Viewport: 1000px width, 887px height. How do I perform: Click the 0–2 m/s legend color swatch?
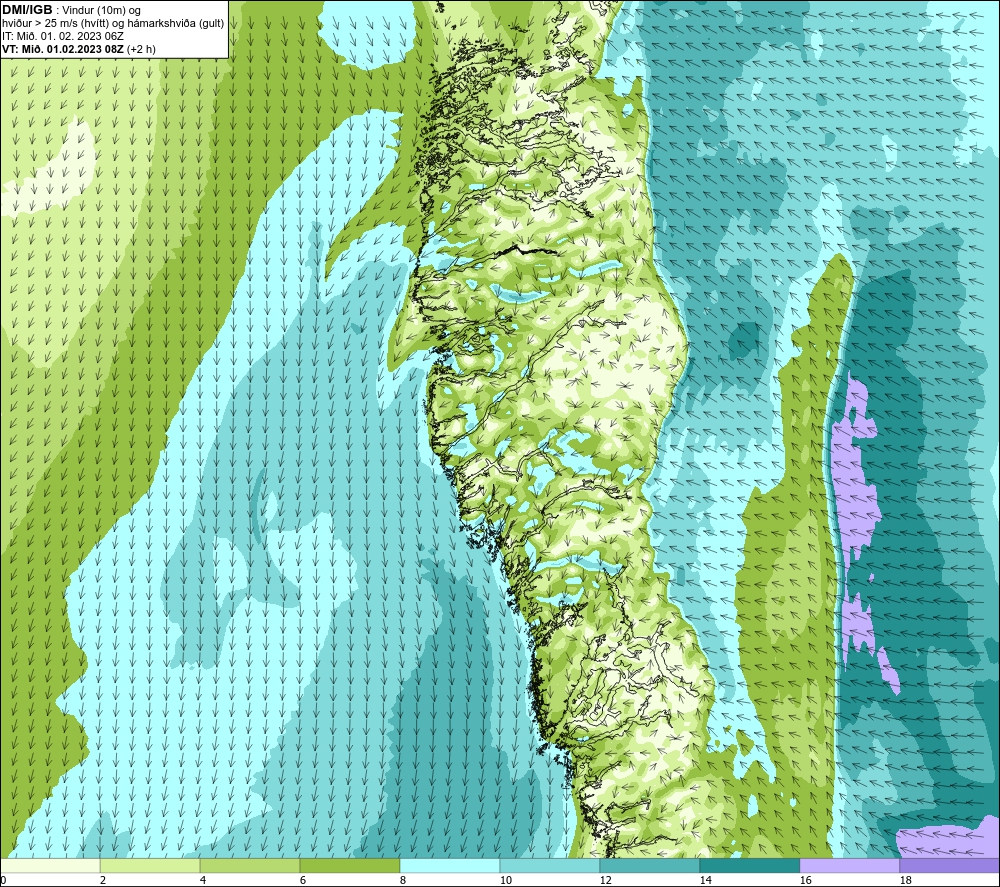[50, 865]
